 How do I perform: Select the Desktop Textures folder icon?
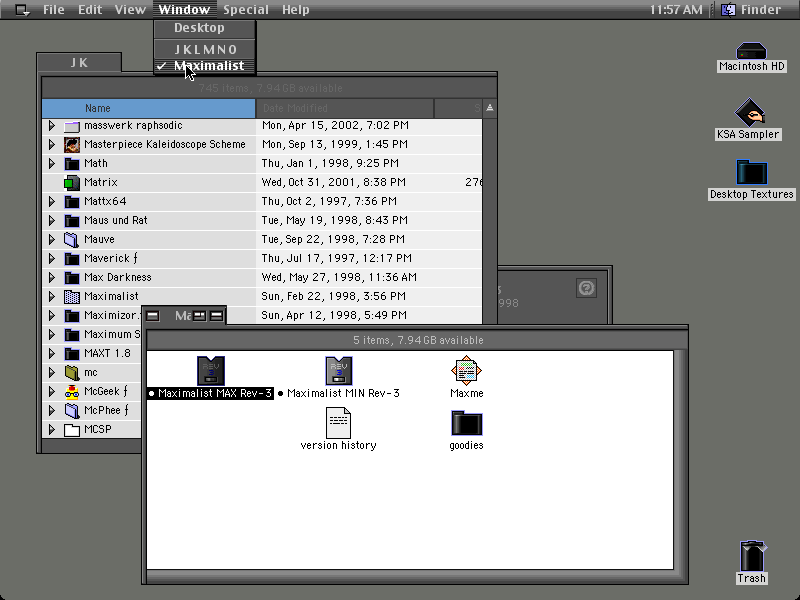pyautogui.click(x=752, y=172)
